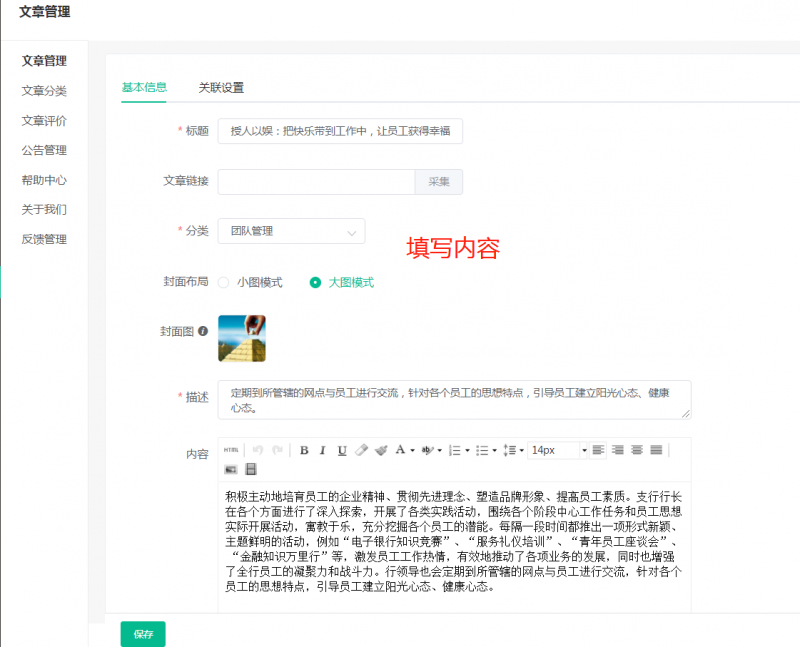Apply italic formatting in the editor
The image size is (800, 647).
click(x=323, y=450)
